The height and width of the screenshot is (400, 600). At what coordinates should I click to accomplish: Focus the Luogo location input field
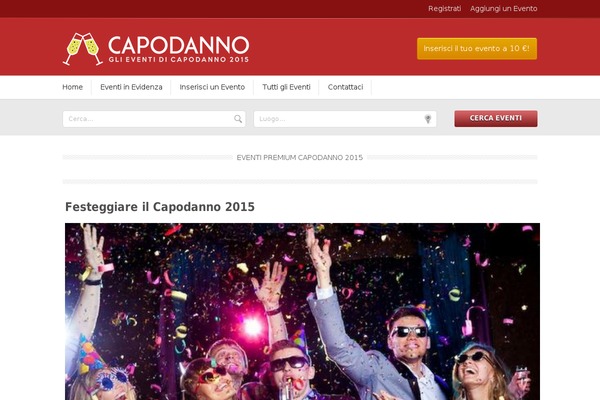[345, 119]
